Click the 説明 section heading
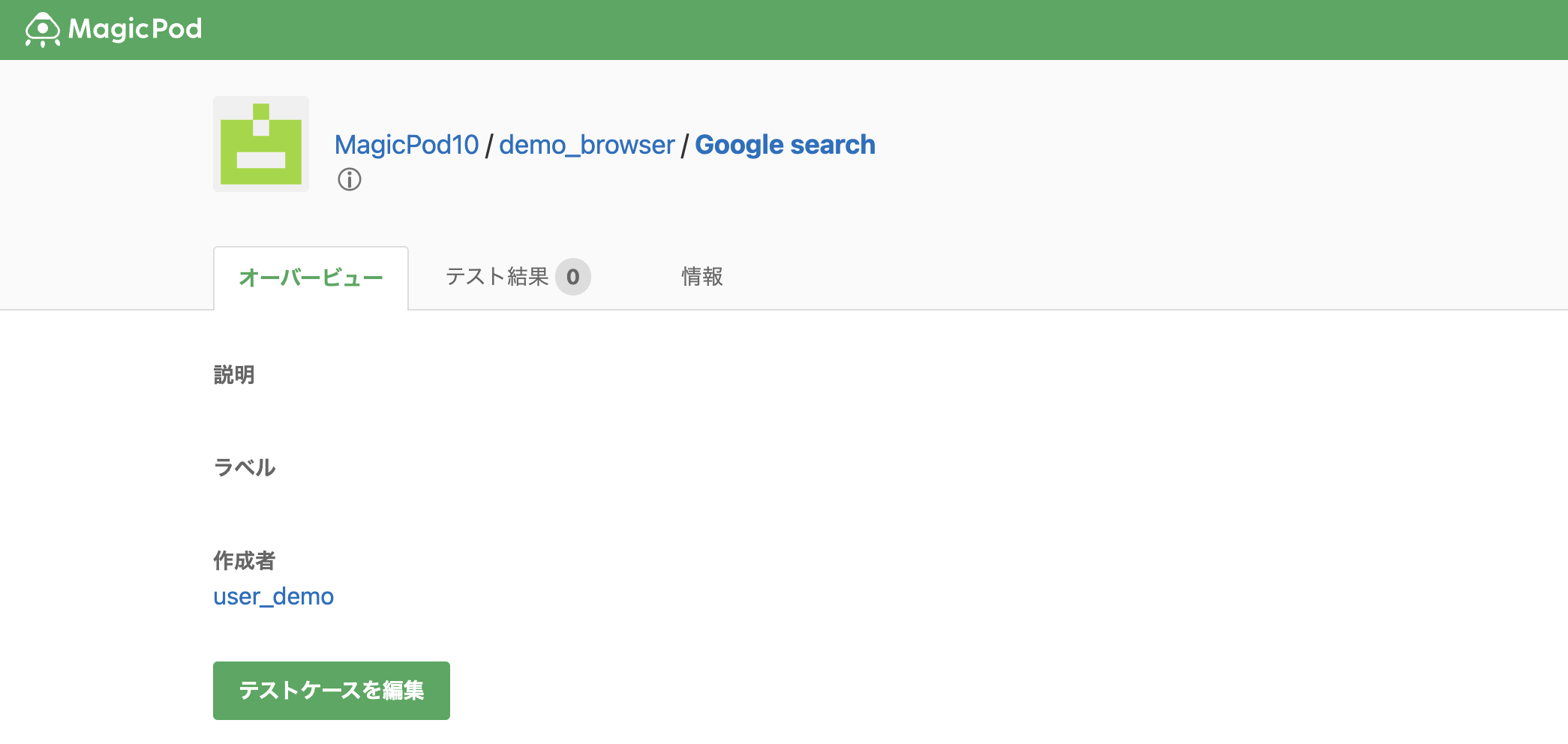Image resolution: width=1568 pixels, height=744 pixels. click(x=234, y=374)
